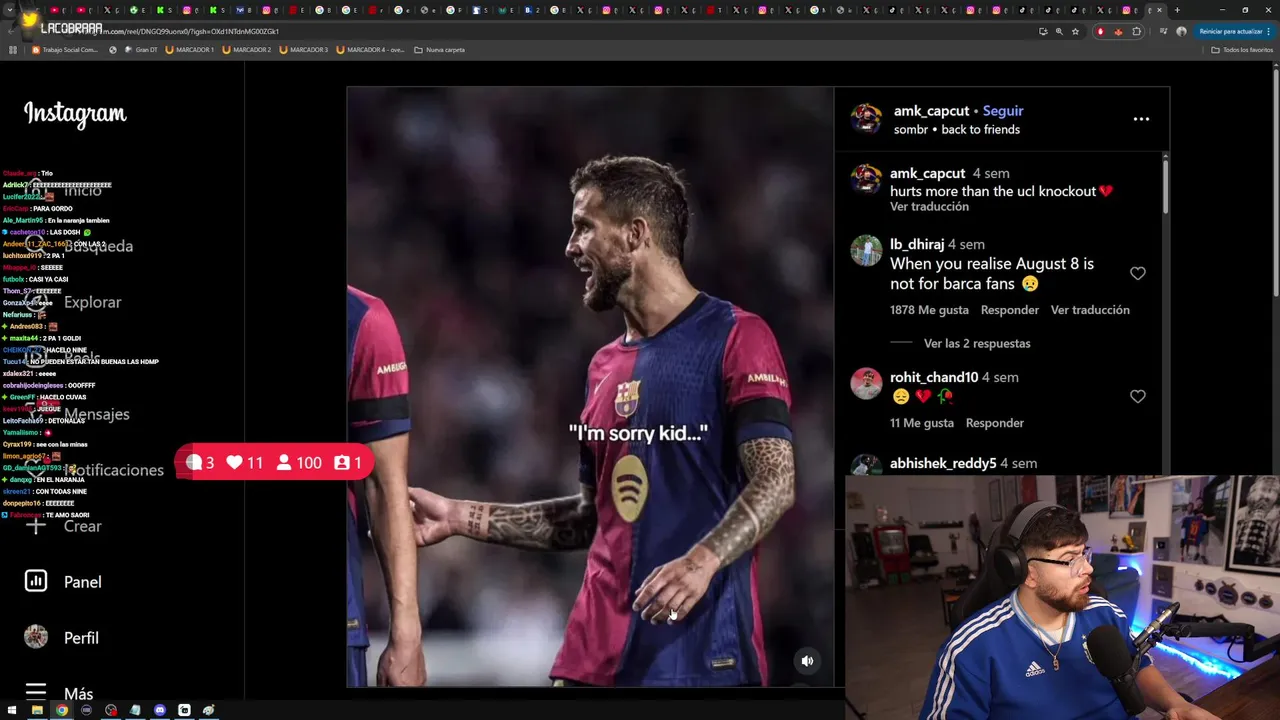This screenshot has height=720, width=1280.
Task: Open the Panel dashboard icon in sidebar
Action: click(x=36, y=581)
